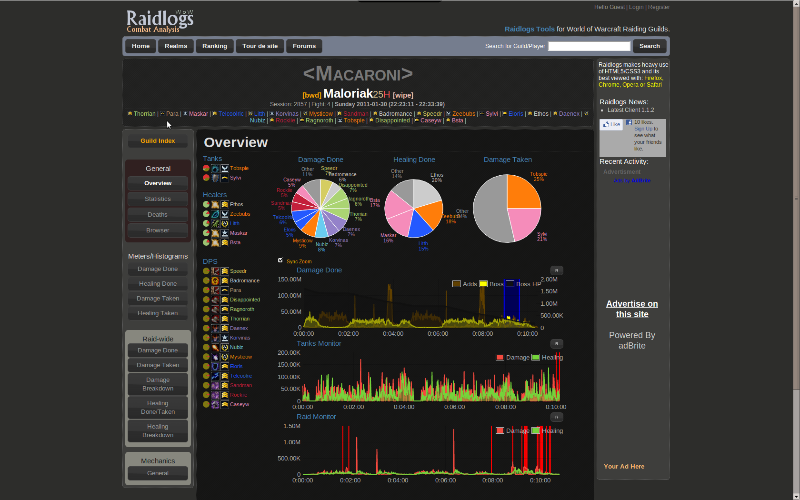The height and width of the screenshot is (500, 800).
Task: Click the Login link at top right
Action: [636, 7]
